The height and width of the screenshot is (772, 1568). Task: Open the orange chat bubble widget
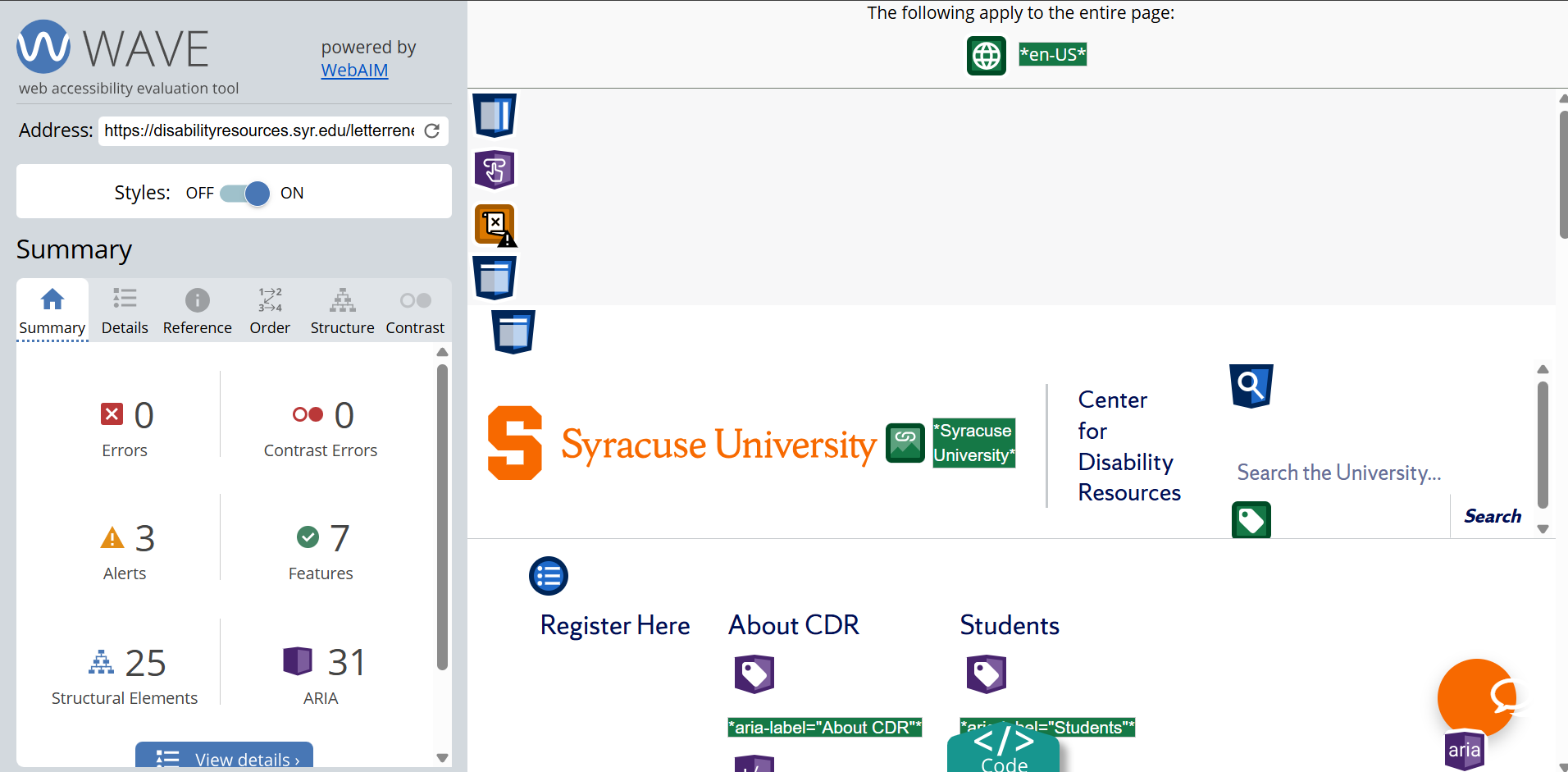coord(1477,697)
